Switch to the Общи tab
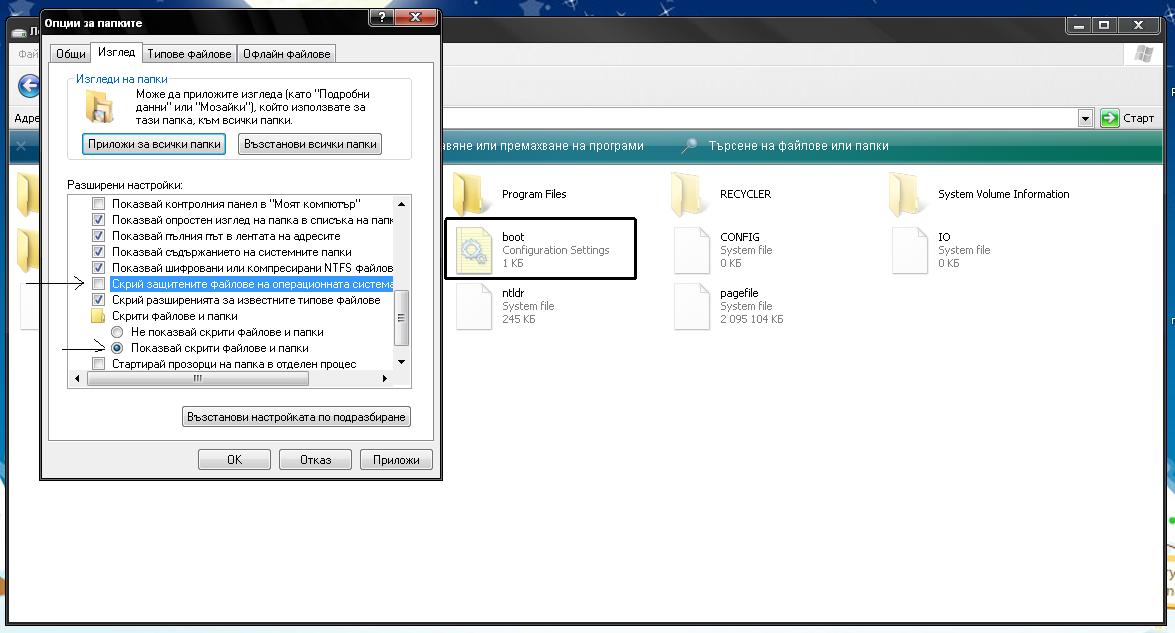The height and width of the screenshot is (633, 1175). point(70,54)
